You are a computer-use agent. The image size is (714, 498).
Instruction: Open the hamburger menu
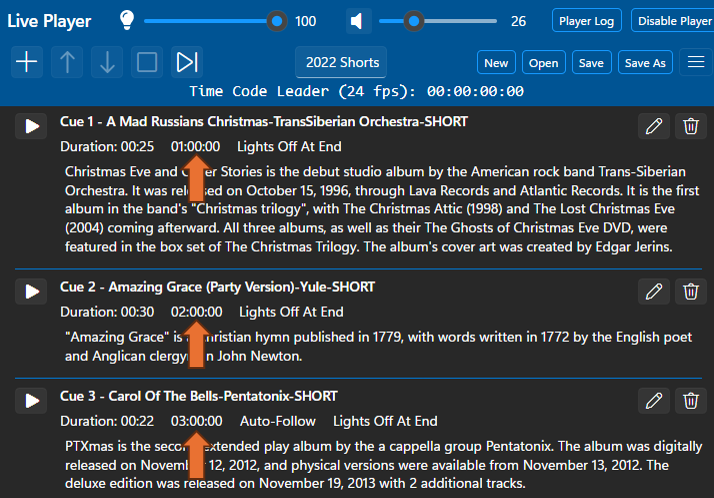click(696, 62)
